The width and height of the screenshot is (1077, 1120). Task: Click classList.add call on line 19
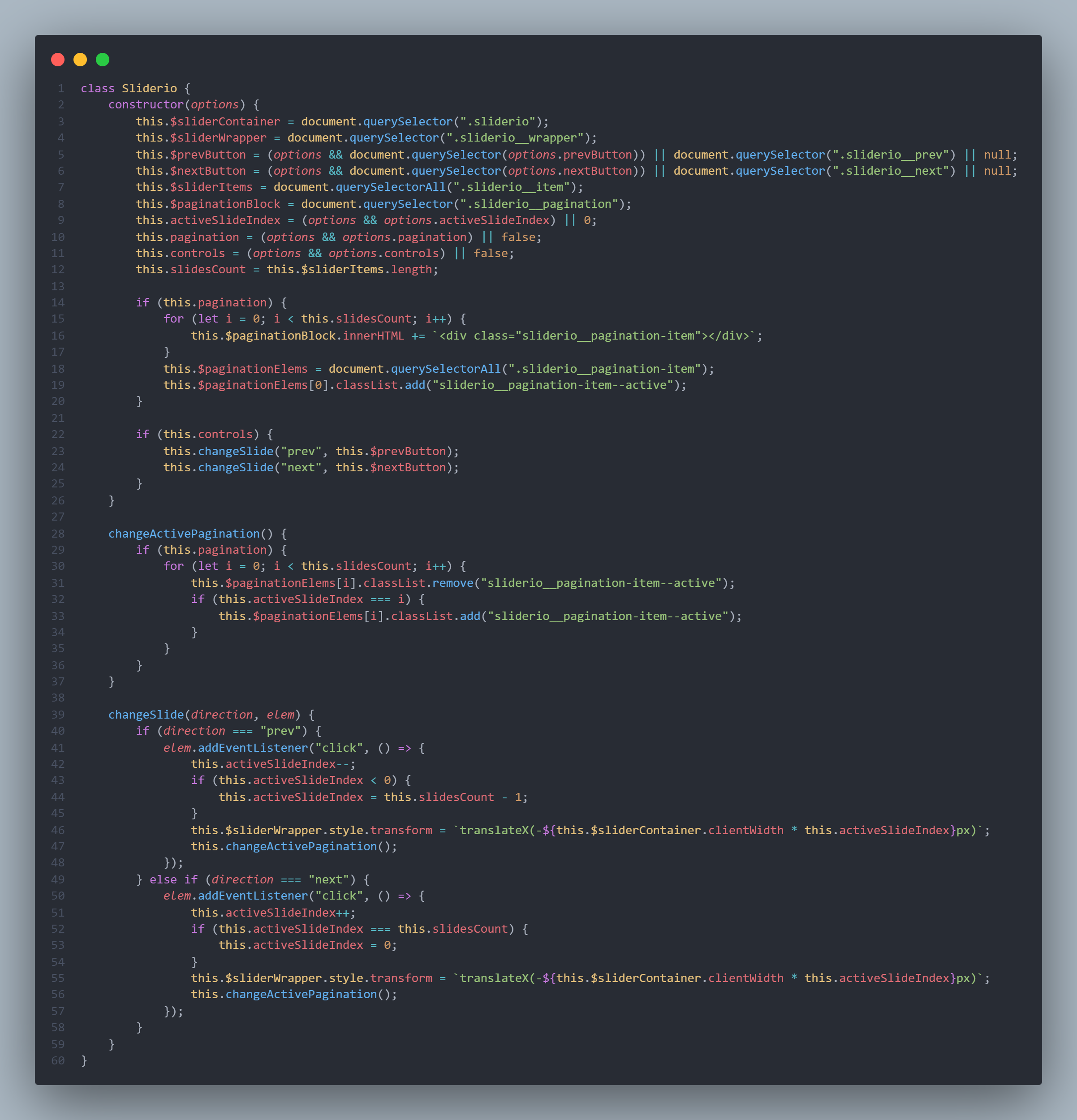point(380,384)
